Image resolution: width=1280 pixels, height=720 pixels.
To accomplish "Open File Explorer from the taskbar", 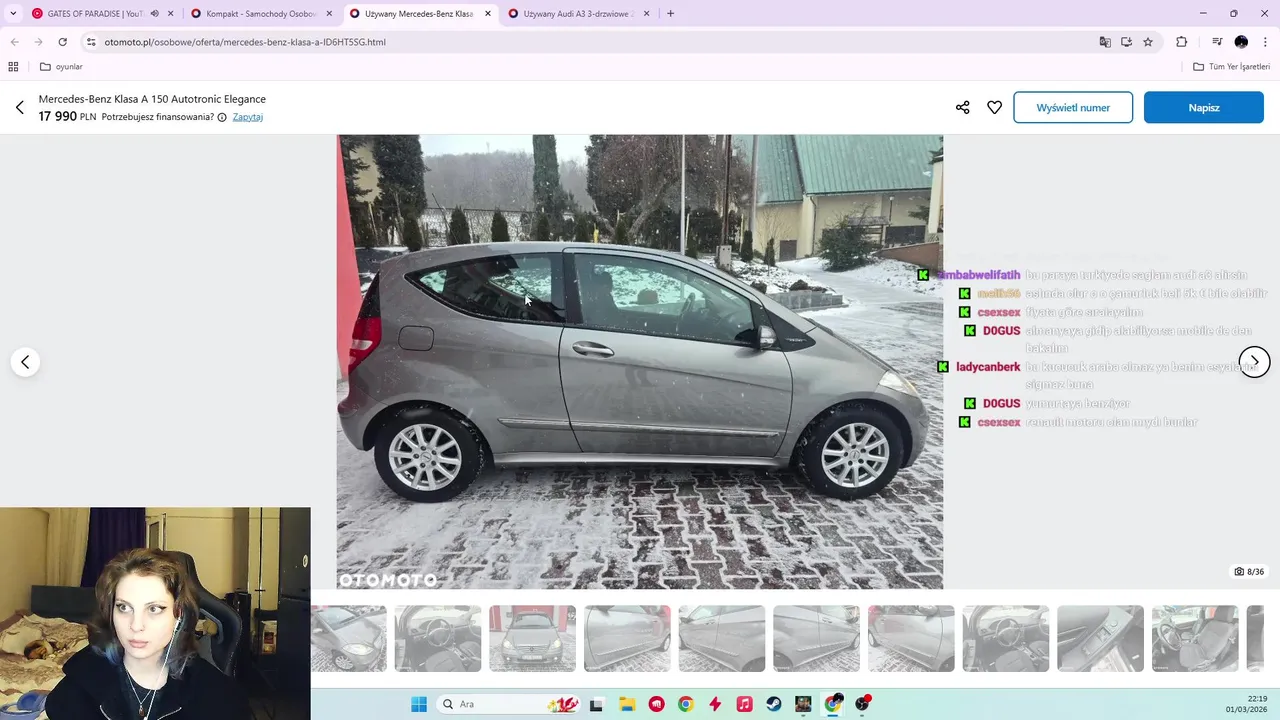I will 626,704.
